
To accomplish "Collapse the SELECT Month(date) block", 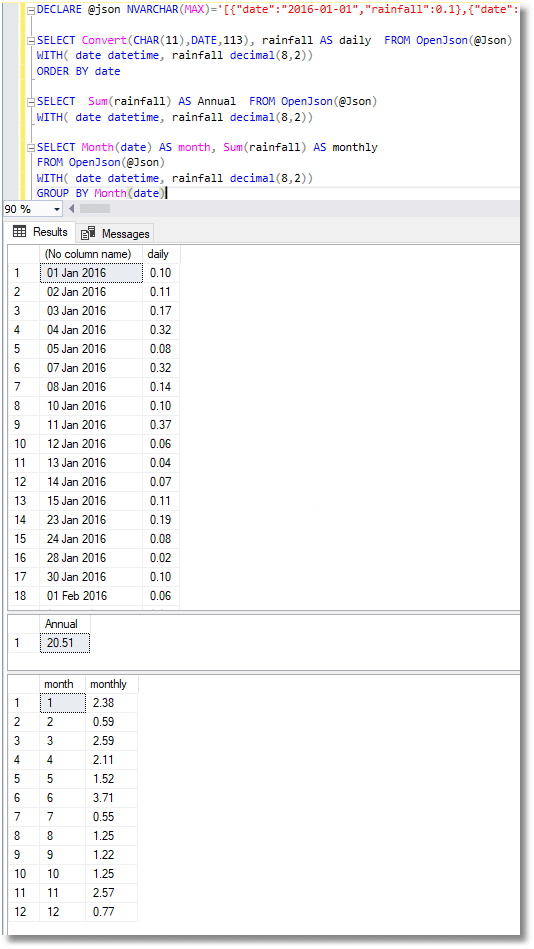I will click(31, 148).
